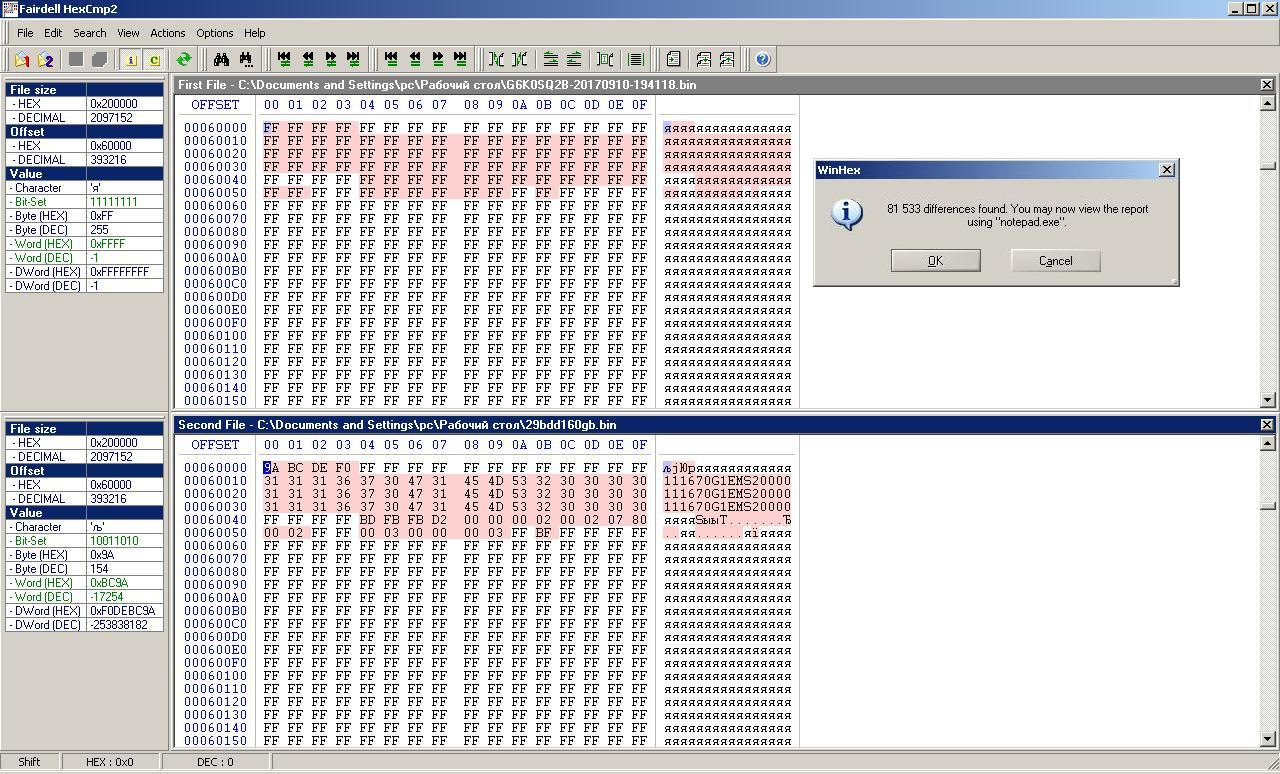
Task: Click ASCII text '111670G1EMS20000' at offset 00060010
Action: tap(727, 481)
